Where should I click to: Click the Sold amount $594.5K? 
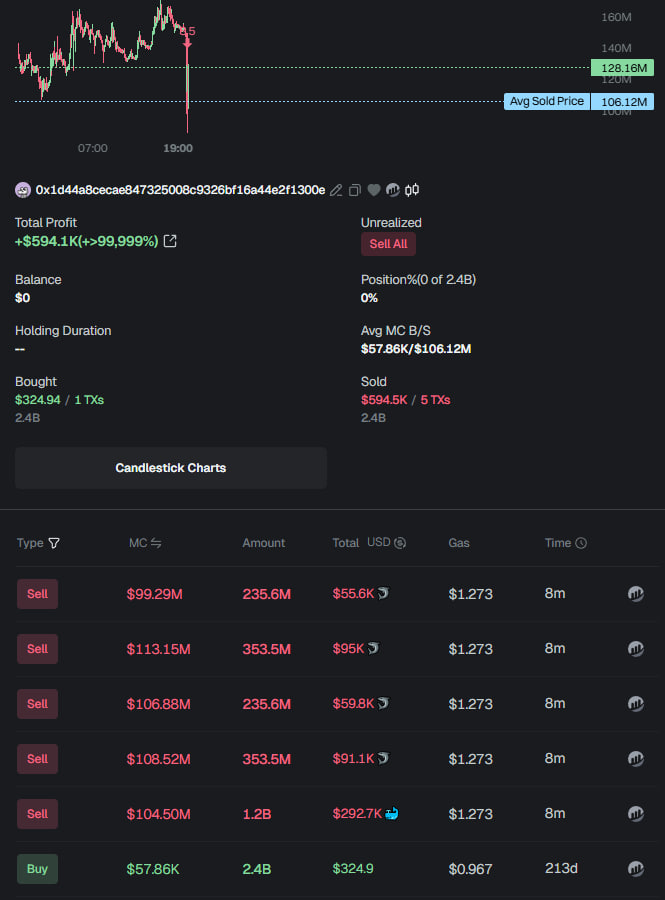point(384,400)
